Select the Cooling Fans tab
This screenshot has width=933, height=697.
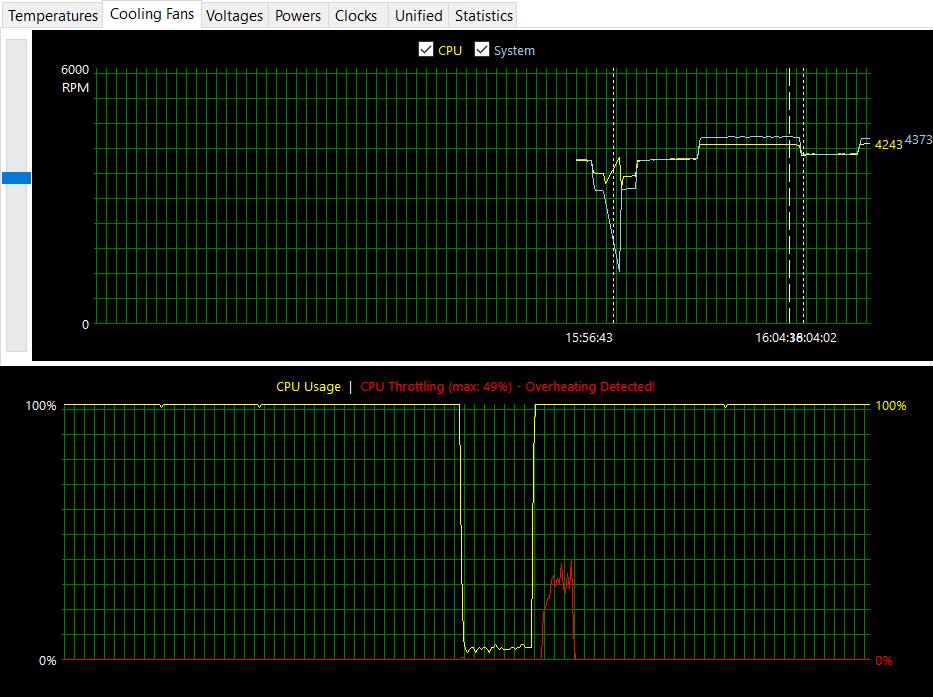(152, 15)
